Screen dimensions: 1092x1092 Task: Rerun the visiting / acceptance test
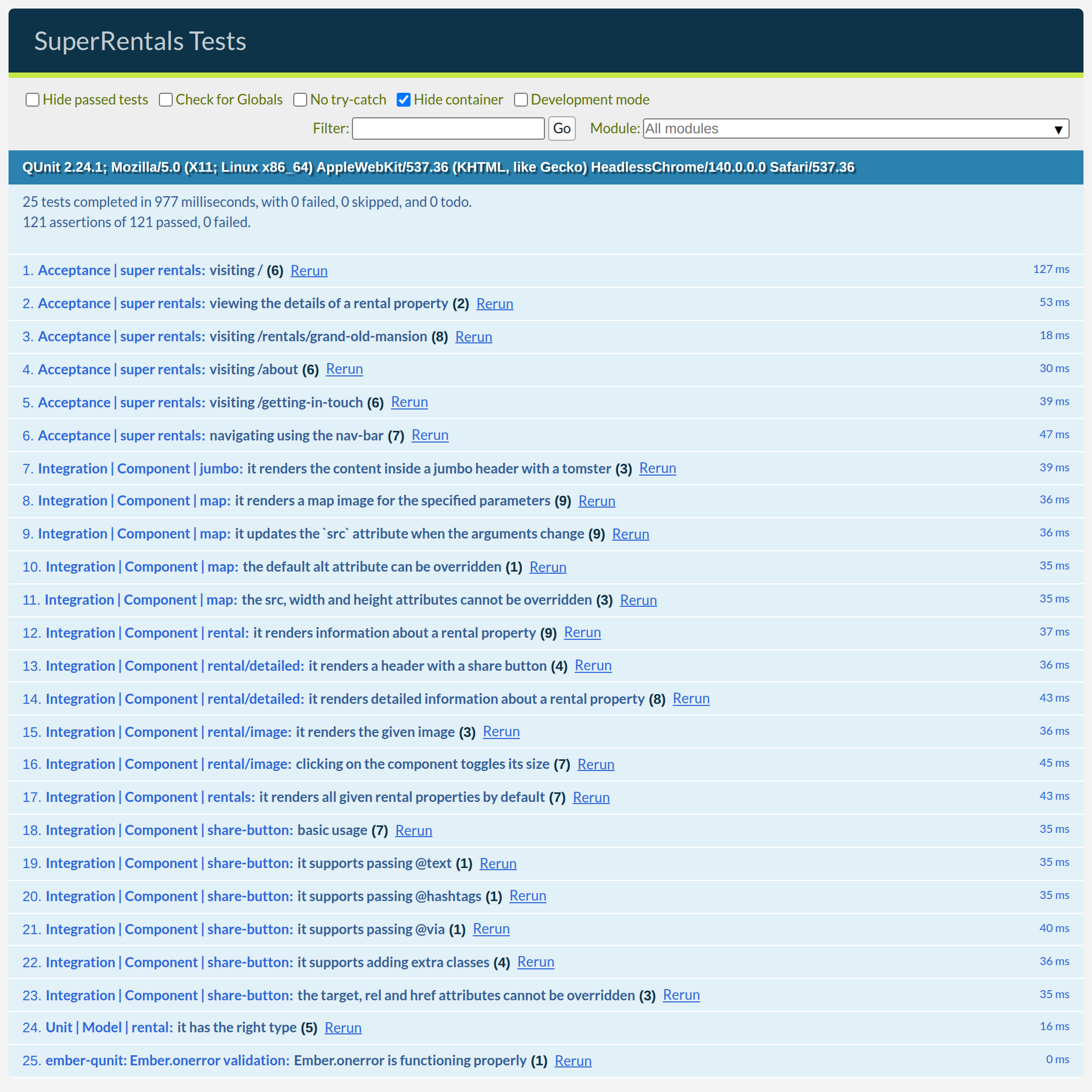tap(309, 271)
